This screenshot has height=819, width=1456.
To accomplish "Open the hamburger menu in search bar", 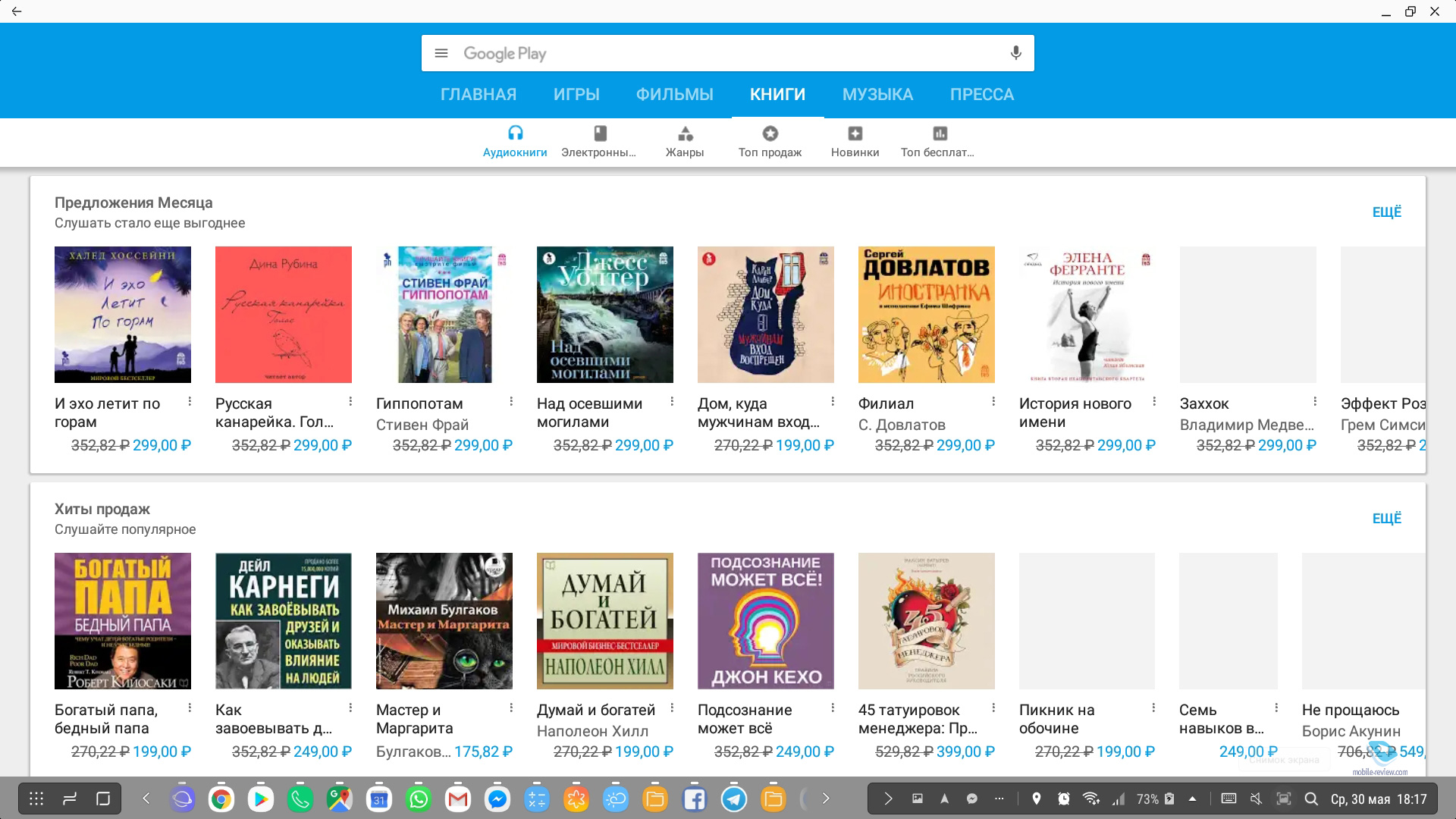I will click(441, 53).
